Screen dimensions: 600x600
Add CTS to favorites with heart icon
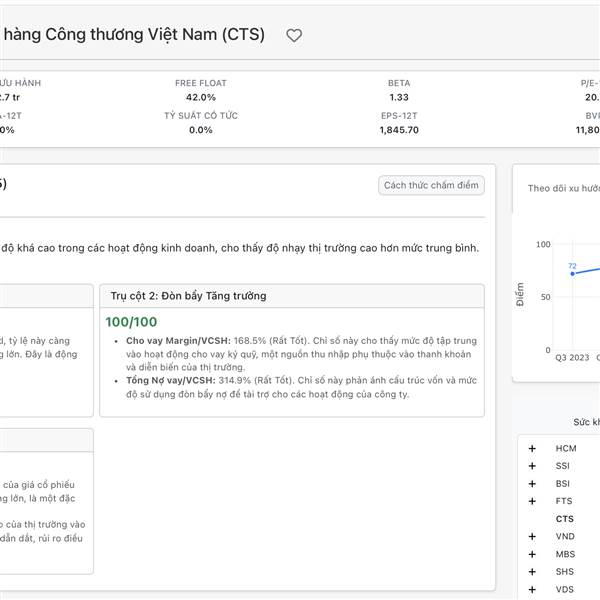click(x=294, y=36)
